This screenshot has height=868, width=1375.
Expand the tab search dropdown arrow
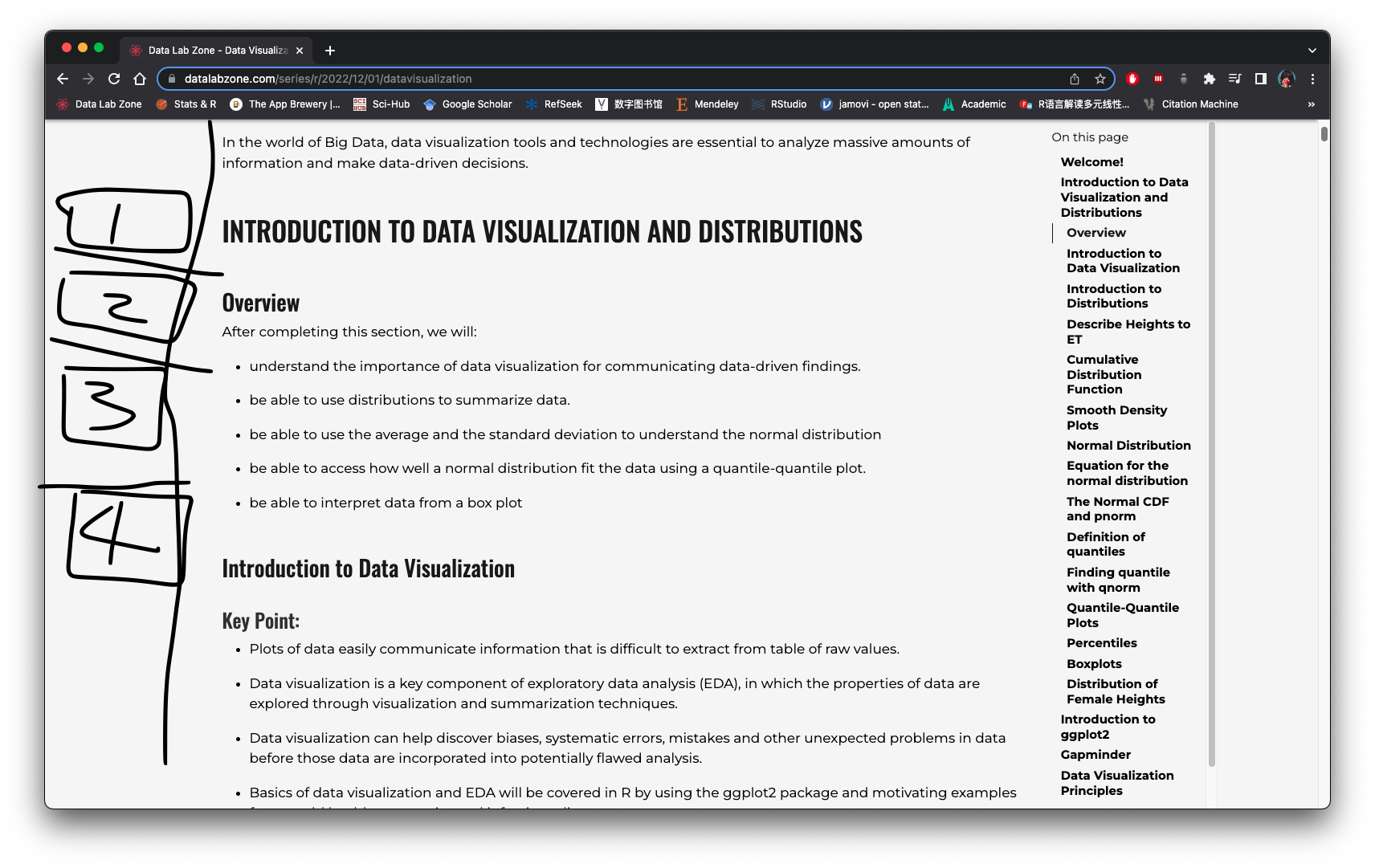[1312, 51]
